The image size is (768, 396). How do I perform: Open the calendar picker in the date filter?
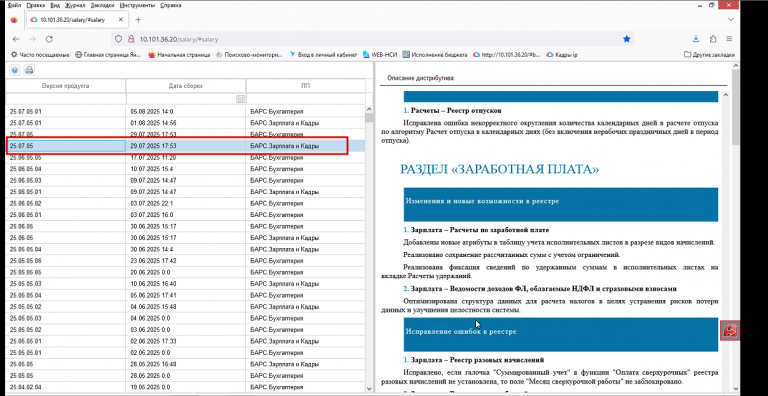click(x=240, y=99)
